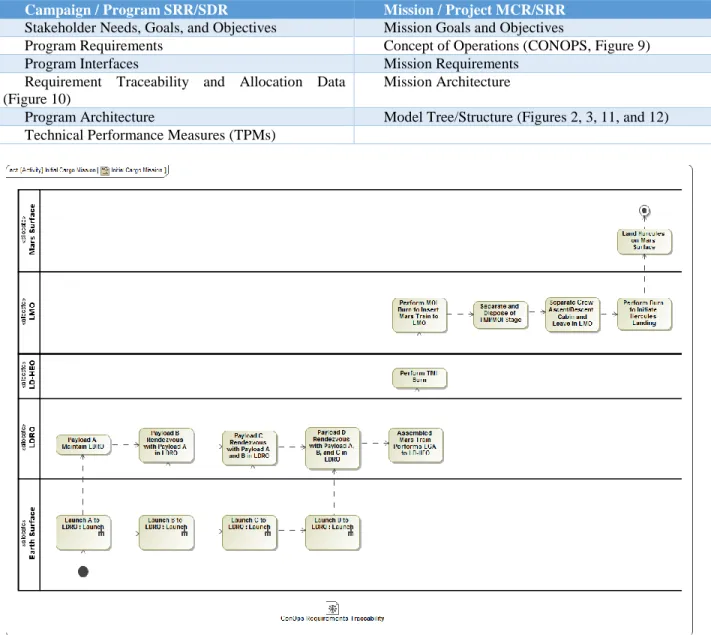Viewport: 711px width, 635px height.
Task: Select the 'Payload A Maintain LDRO' action node
Action: [x=83, y=444]
